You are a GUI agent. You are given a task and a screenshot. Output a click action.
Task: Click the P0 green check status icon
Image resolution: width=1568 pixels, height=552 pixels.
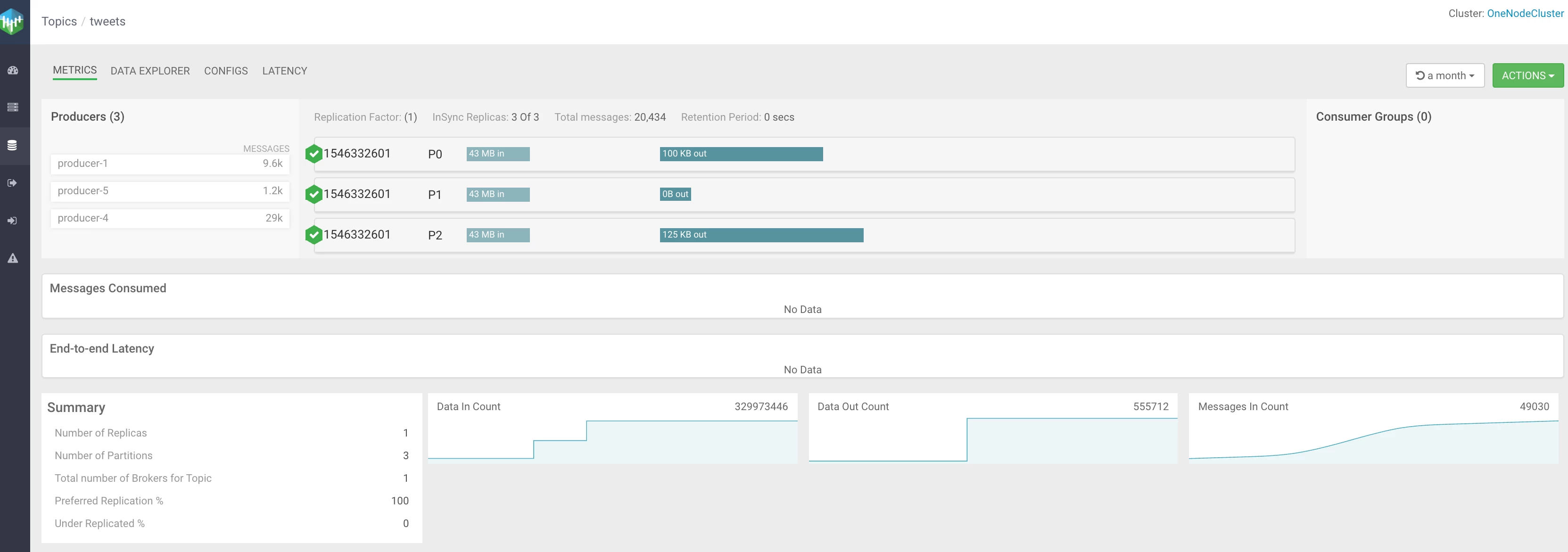point(314,154)
